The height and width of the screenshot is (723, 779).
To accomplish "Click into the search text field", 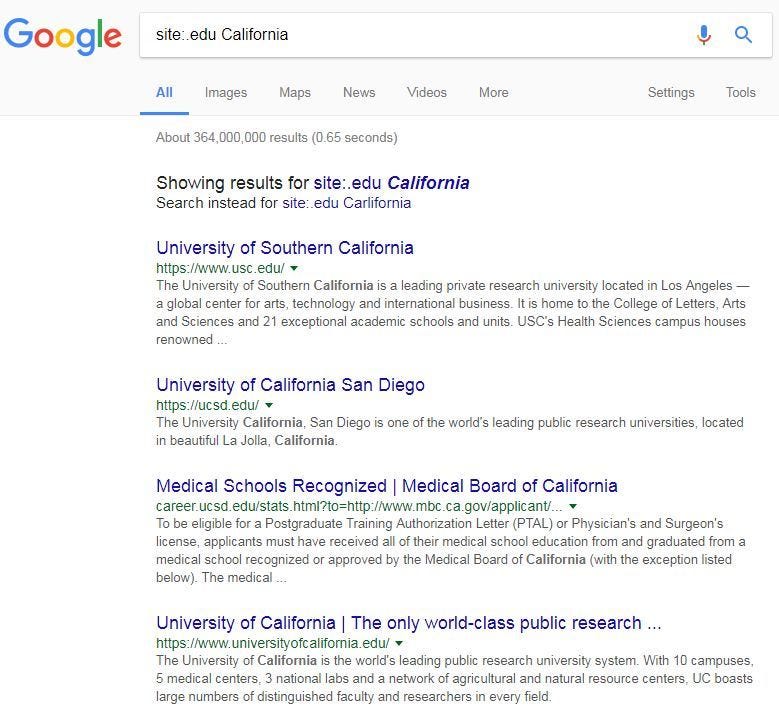I will (x=410, y=35).
